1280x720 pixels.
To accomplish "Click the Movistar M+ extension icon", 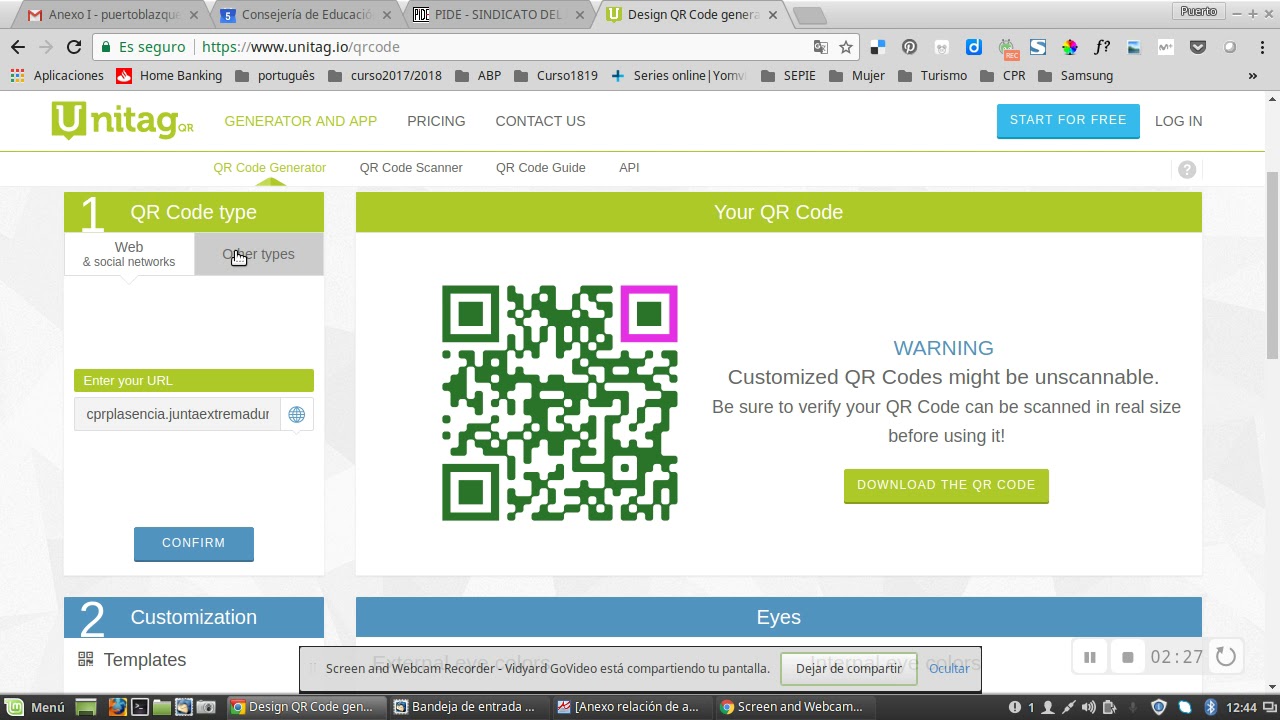I will point(1166,47).
